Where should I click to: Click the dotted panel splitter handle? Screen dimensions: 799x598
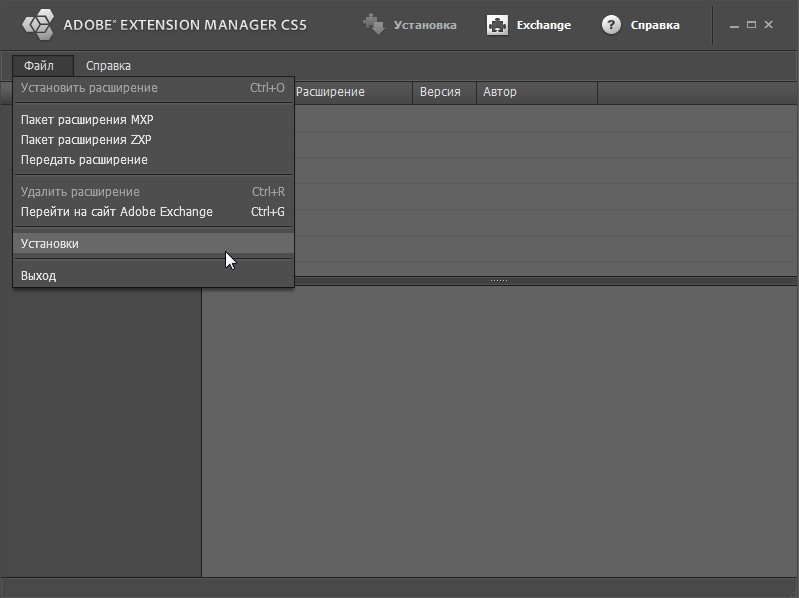point(498,280)
